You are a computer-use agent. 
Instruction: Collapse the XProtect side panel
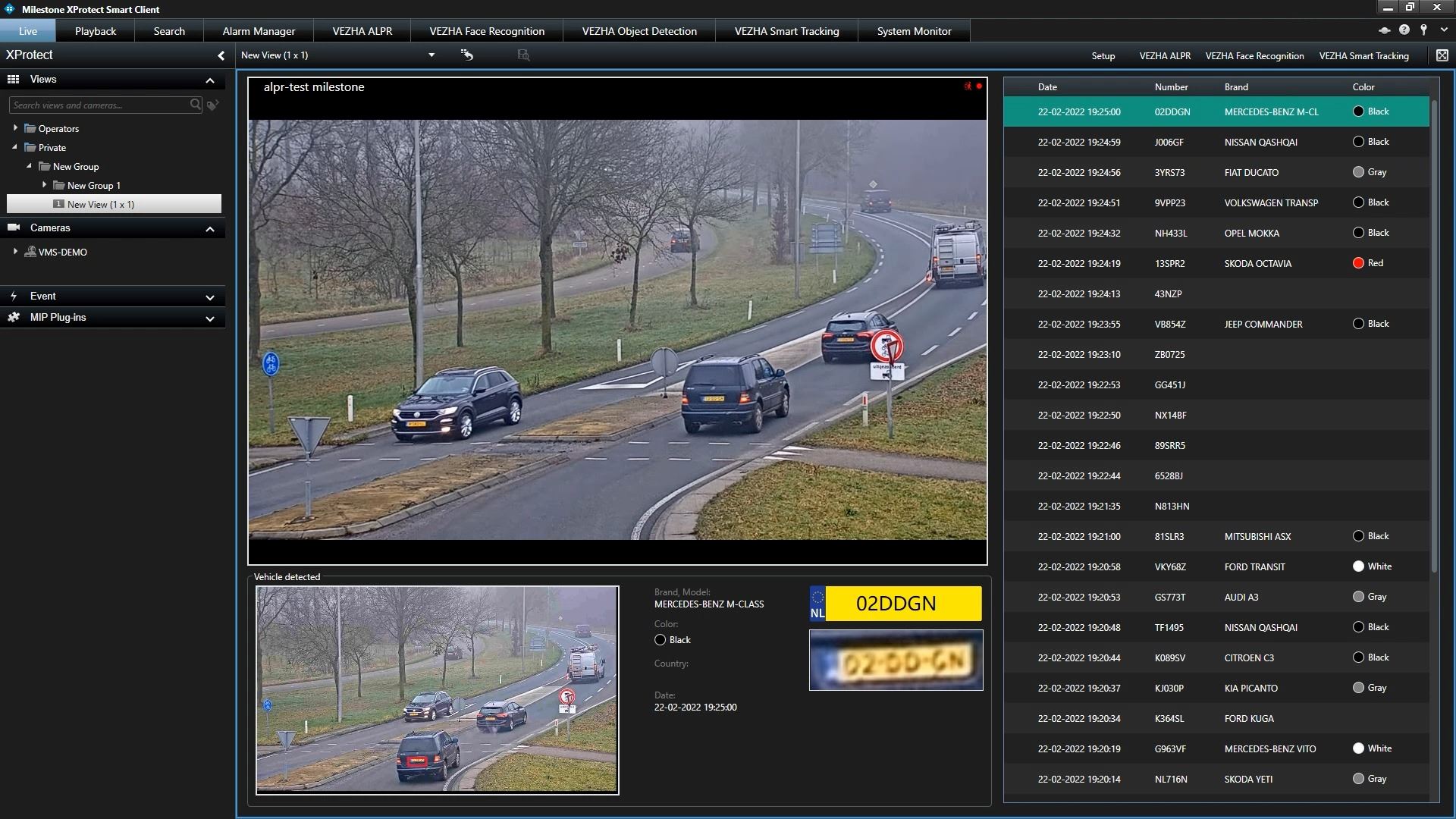coord(221,55)
